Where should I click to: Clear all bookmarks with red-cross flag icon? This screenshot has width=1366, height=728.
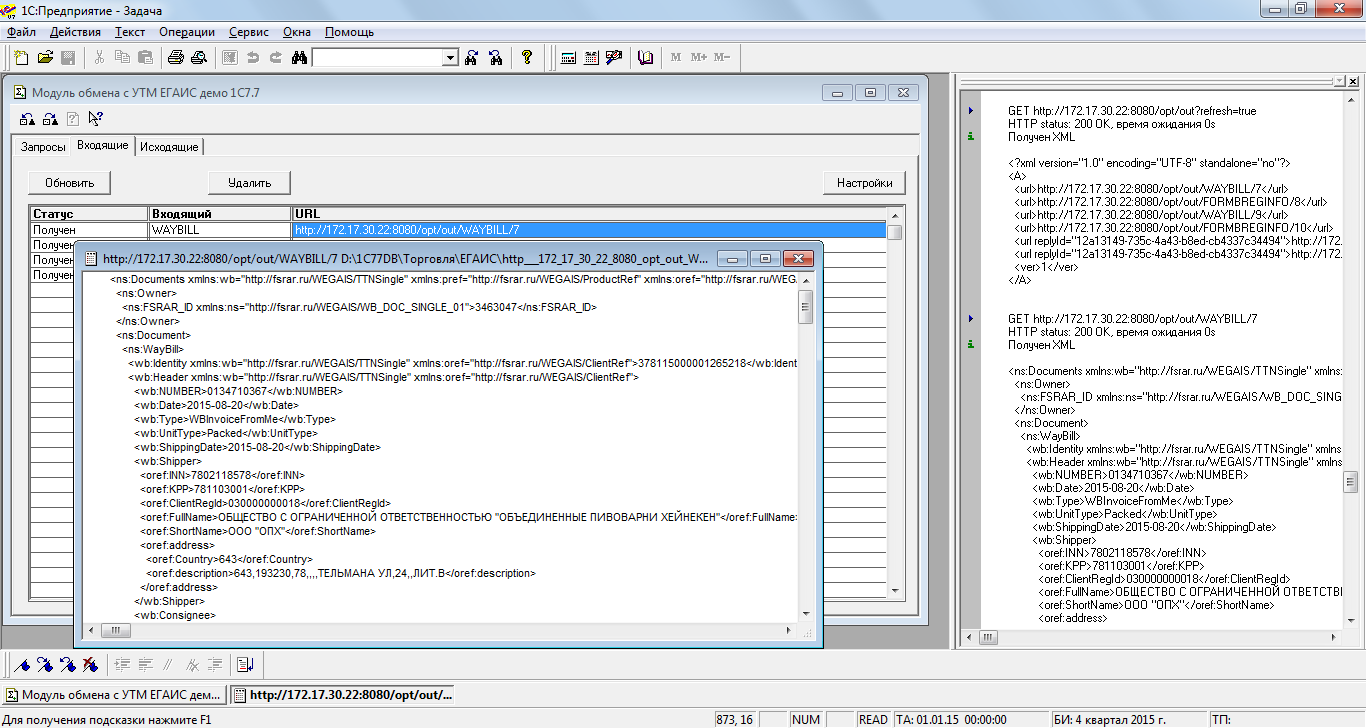(x=91, y=664)
